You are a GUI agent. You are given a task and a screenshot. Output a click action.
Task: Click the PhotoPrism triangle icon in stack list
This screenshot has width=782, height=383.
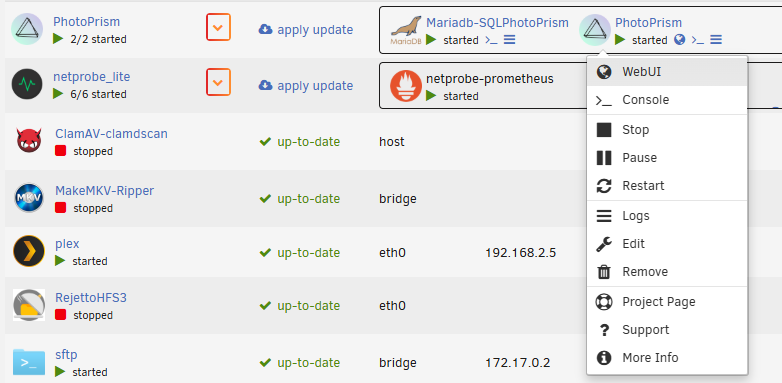pos(27,29)
